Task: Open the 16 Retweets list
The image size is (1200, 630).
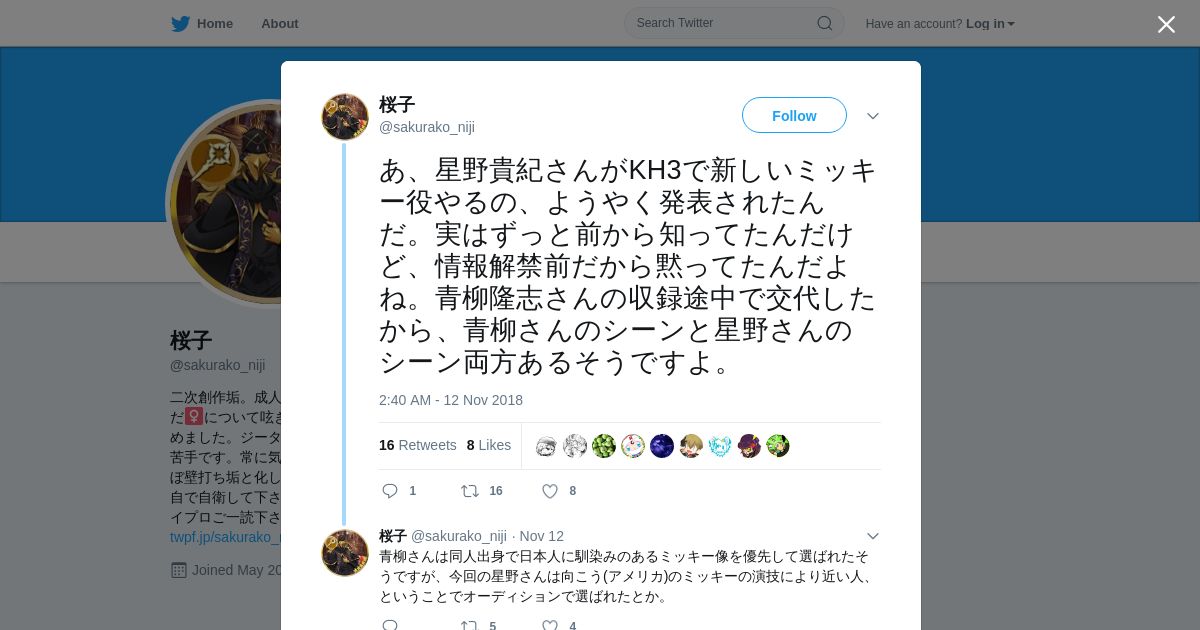Action: click(417, 445)
